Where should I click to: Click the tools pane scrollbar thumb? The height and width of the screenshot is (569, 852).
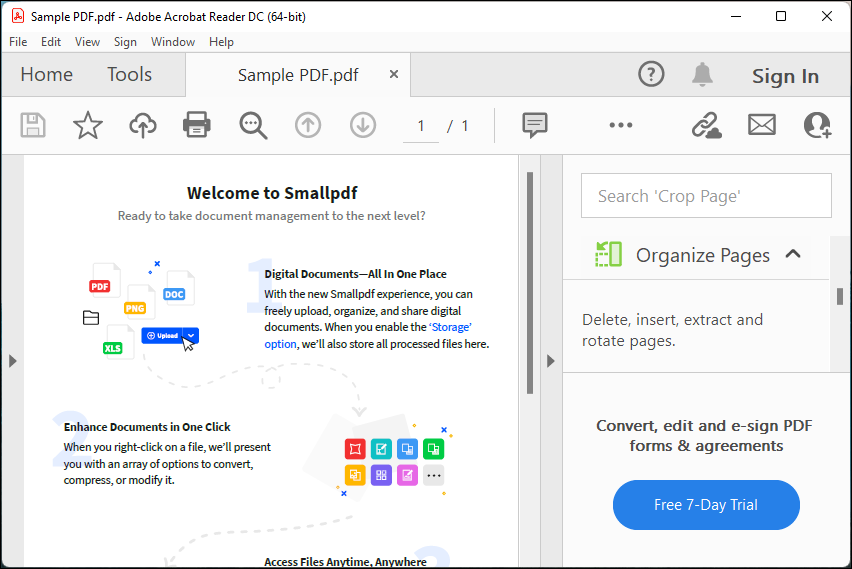(840, 296)
